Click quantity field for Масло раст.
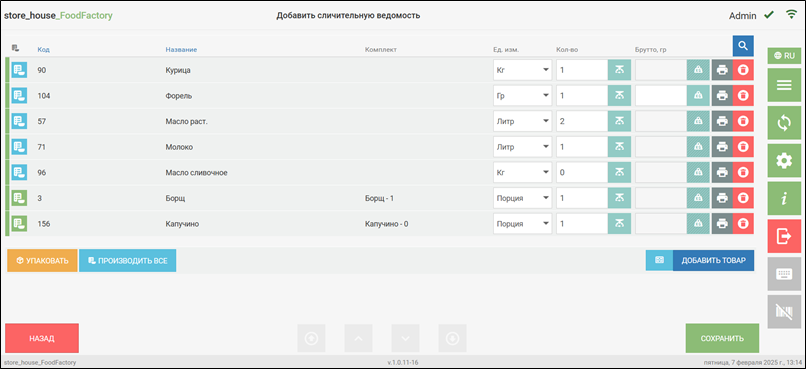 point(582,121)
